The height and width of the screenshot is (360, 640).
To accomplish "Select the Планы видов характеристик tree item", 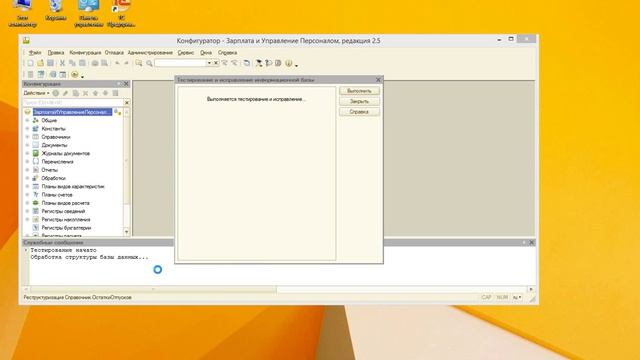I will (73, 187).
